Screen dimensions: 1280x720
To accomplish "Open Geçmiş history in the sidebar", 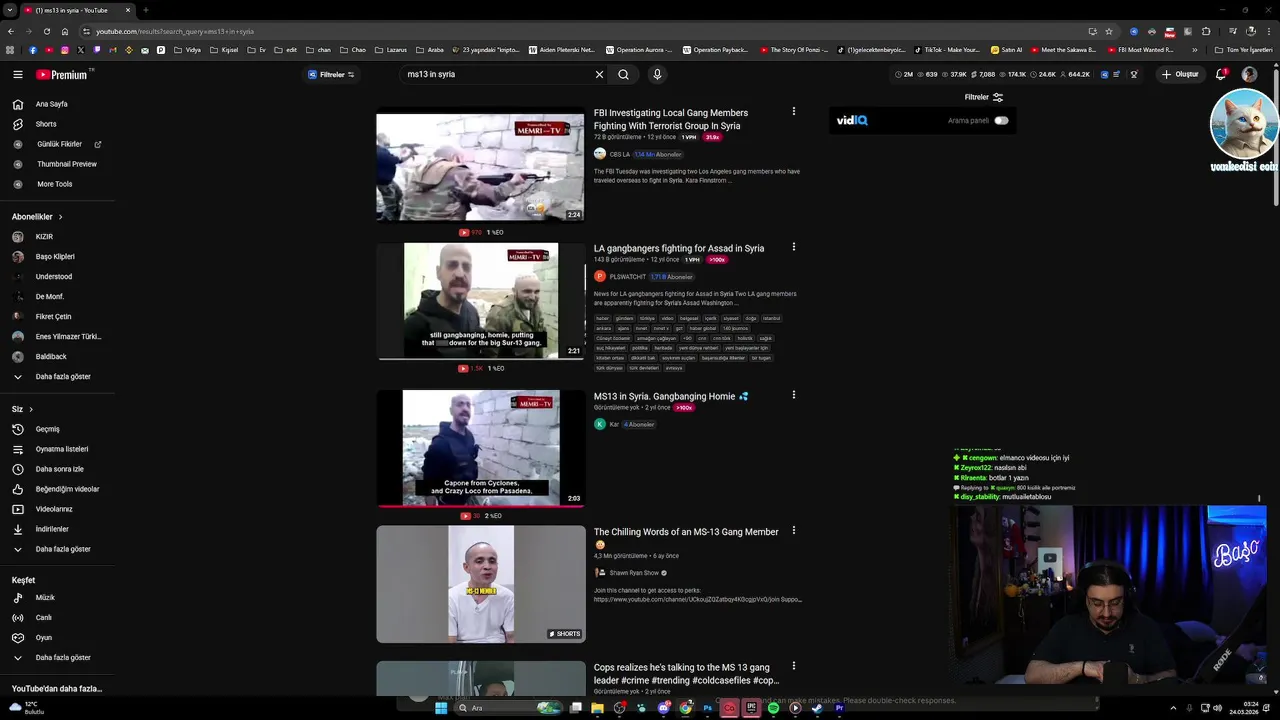I will click(47, 429).
